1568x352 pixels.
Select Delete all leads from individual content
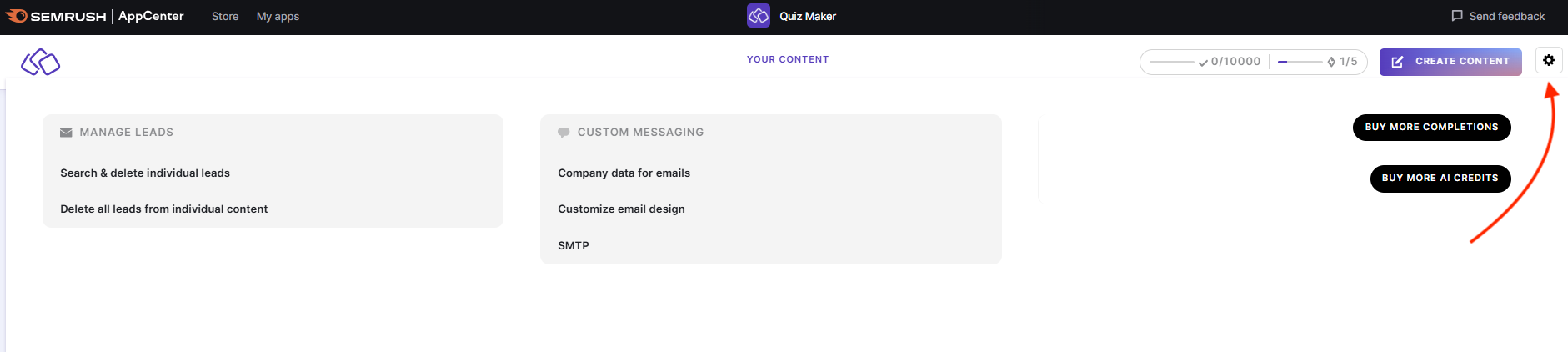[x=163, y=209]
